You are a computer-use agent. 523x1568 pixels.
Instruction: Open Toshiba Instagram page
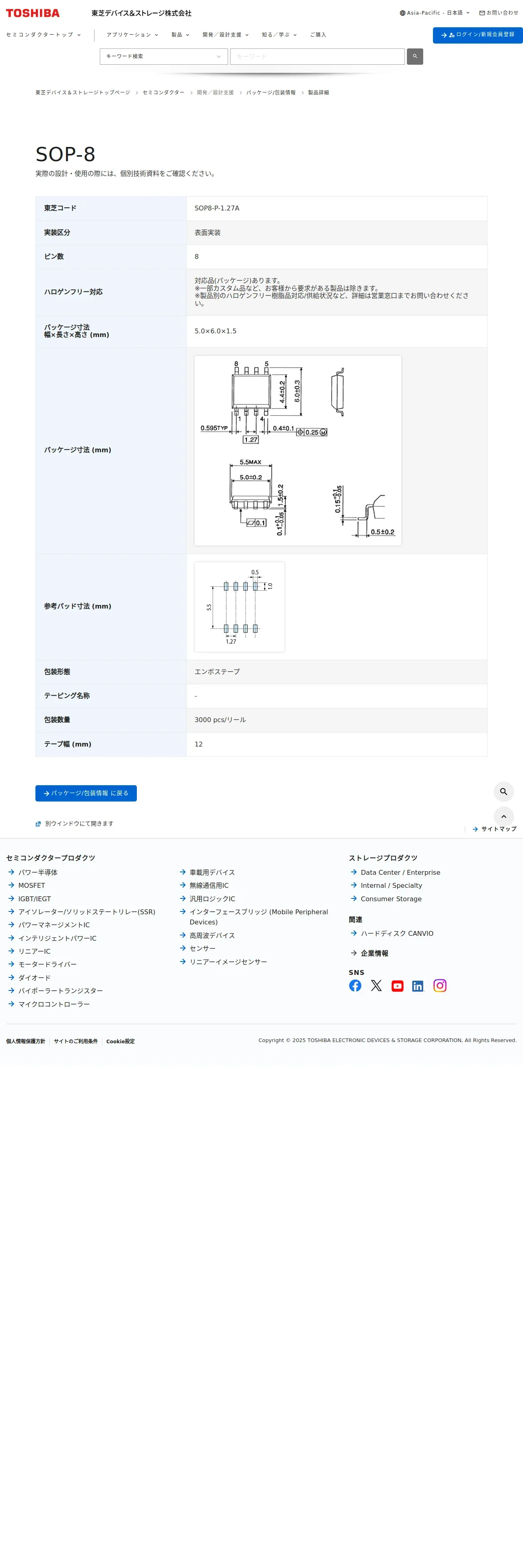pyautogui.click(x=439, y=985)
